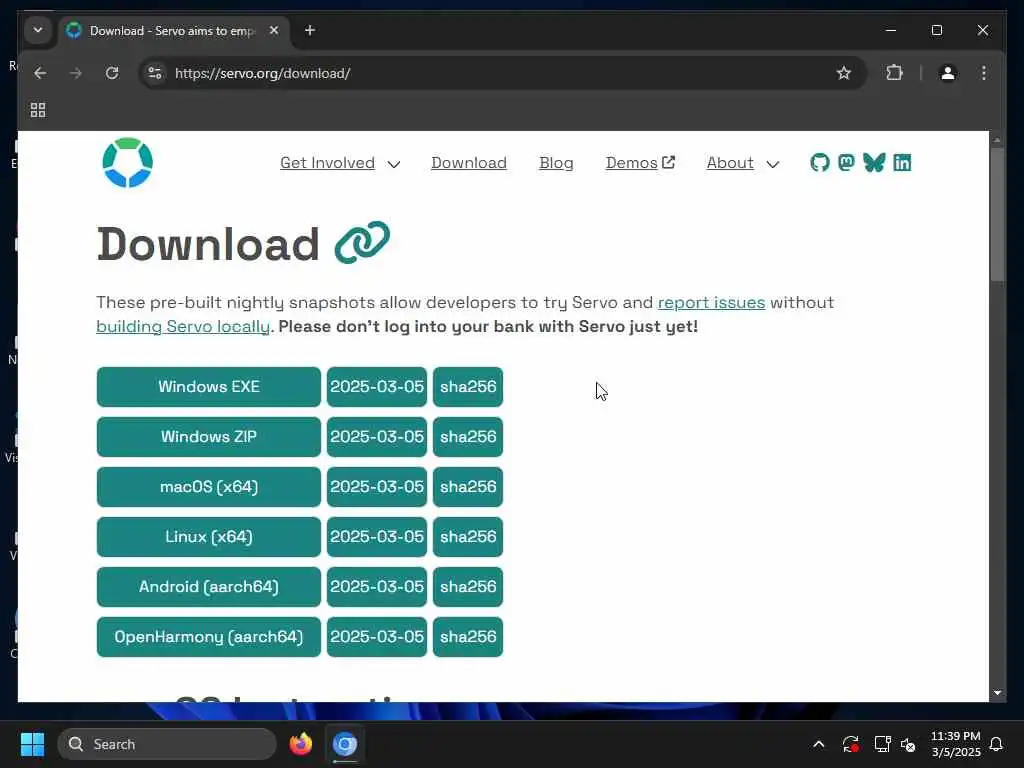Open sha256 checksum for macOS (x64)
1024x768 pixels.
point(468,487)
